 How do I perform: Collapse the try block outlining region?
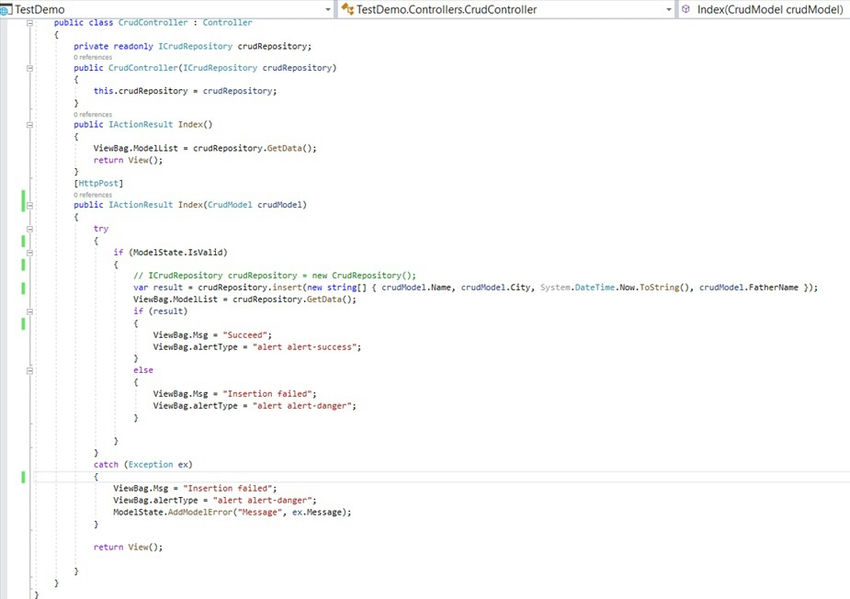coord(30,229)
